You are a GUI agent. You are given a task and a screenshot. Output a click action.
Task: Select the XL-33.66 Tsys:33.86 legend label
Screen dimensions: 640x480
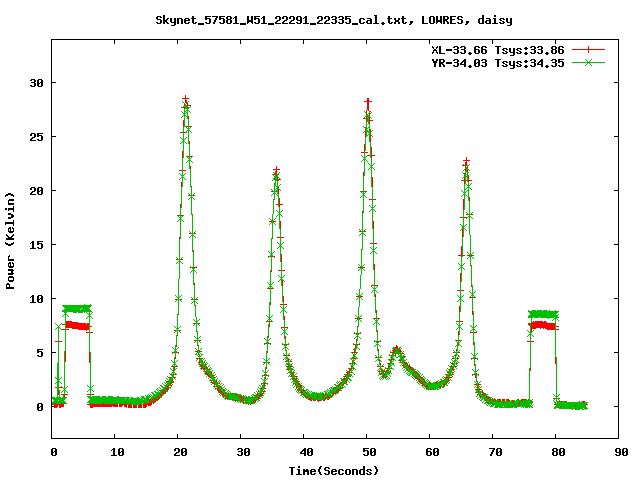[x=498, y=50]
